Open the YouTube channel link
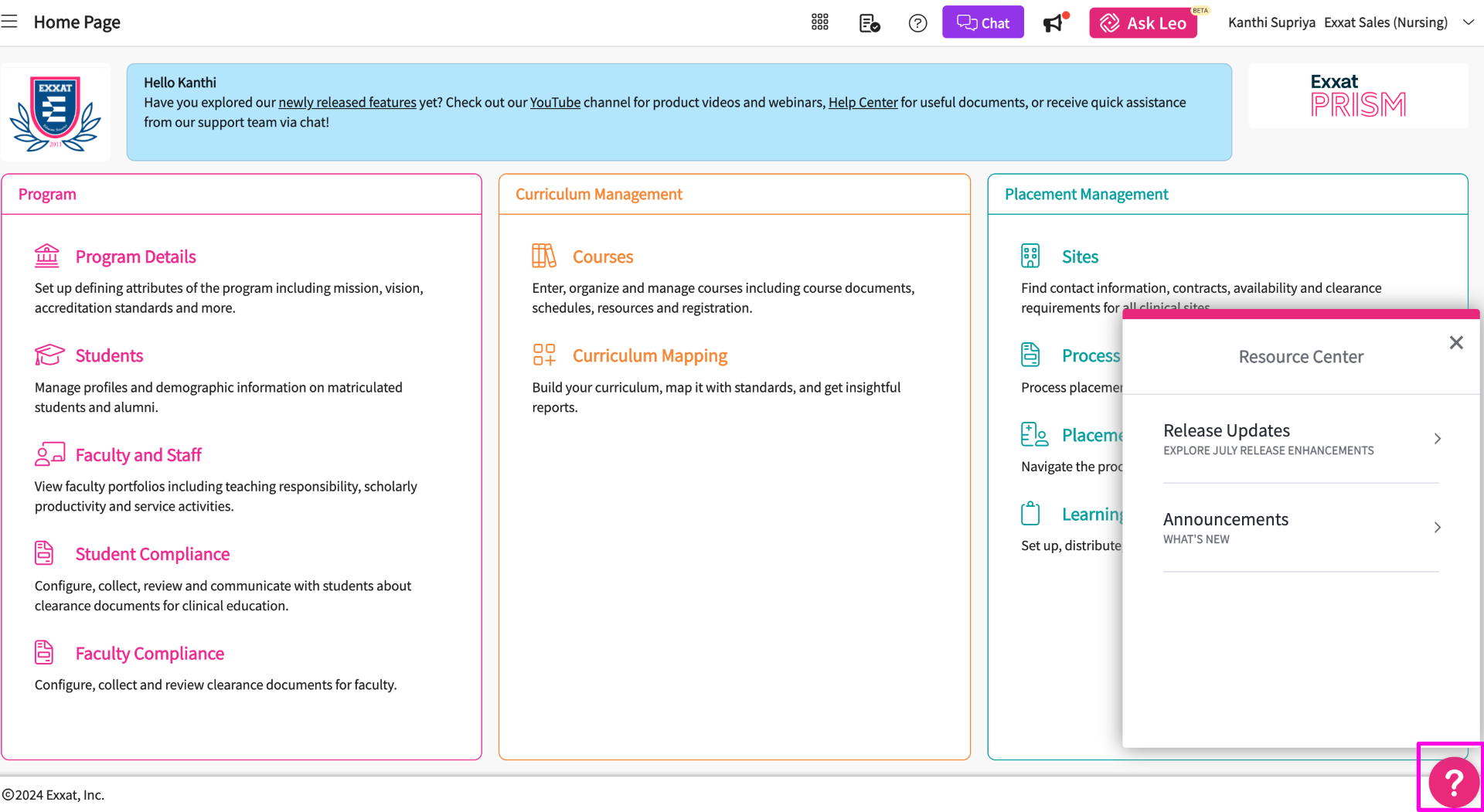Image resolution: width=1484 pixels, height=812 pixels. [x=555, y=103]
